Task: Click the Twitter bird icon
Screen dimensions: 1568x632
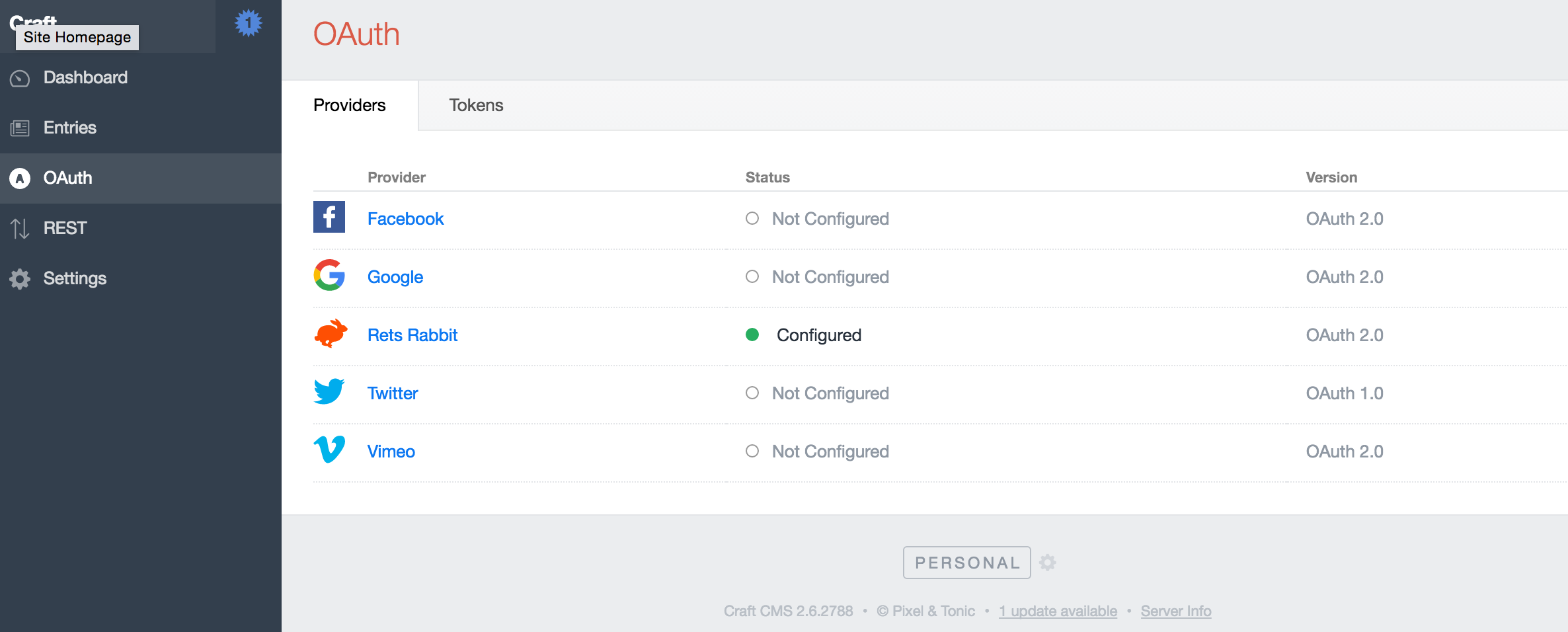Action: click(x=329, y=391)
